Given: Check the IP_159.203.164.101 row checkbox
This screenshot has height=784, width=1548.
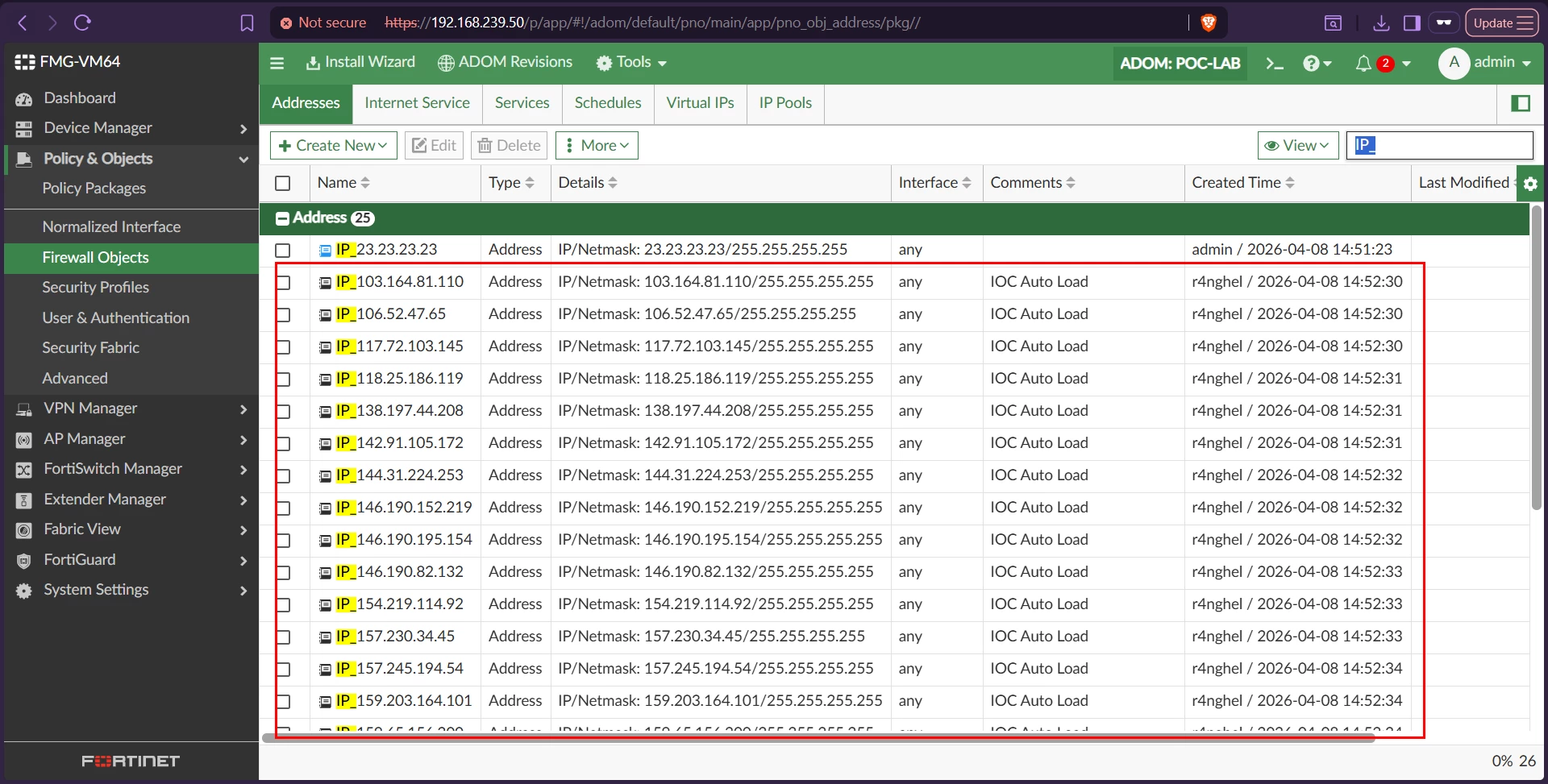Looking at the screenshot, I should pyautogui.click(x=283, y=702).
